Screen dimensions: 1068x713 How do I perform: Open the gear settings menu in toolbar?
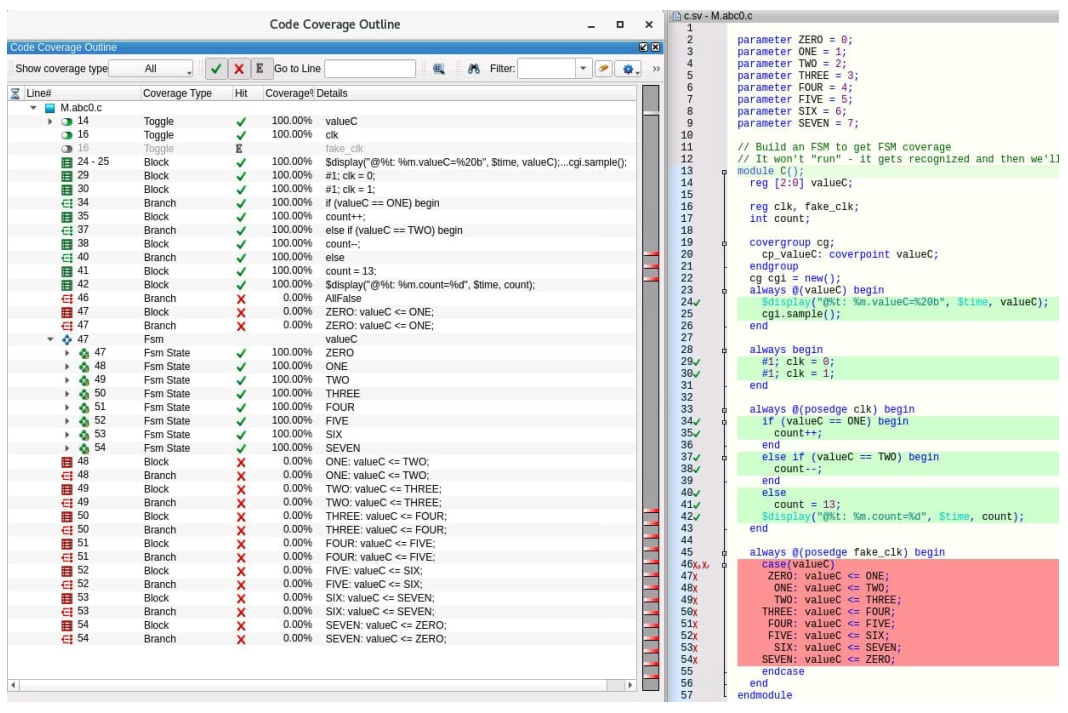pyautogui.click(x=628, y=69)
